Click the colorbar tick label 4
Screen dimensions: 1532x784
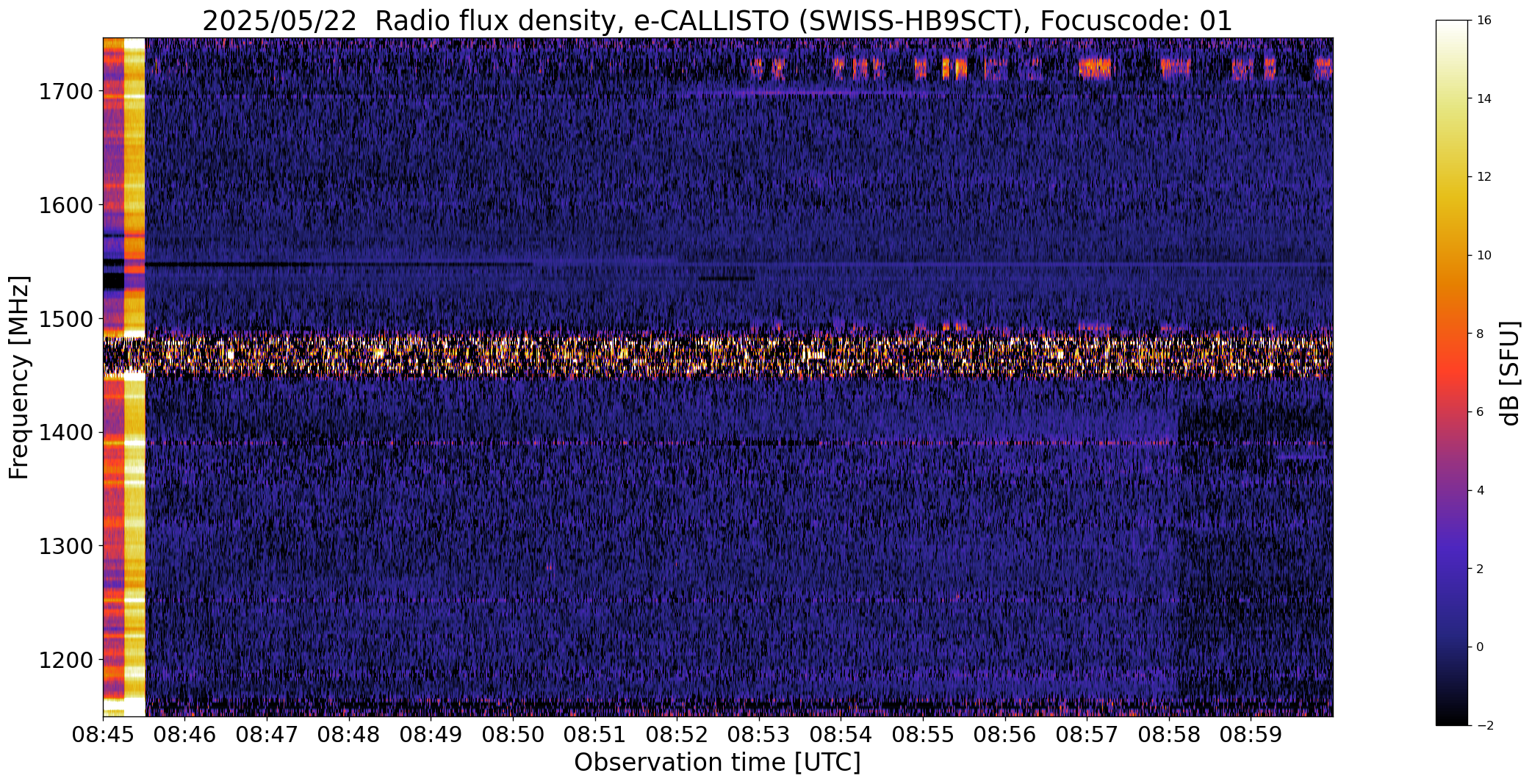(1480, 491)
